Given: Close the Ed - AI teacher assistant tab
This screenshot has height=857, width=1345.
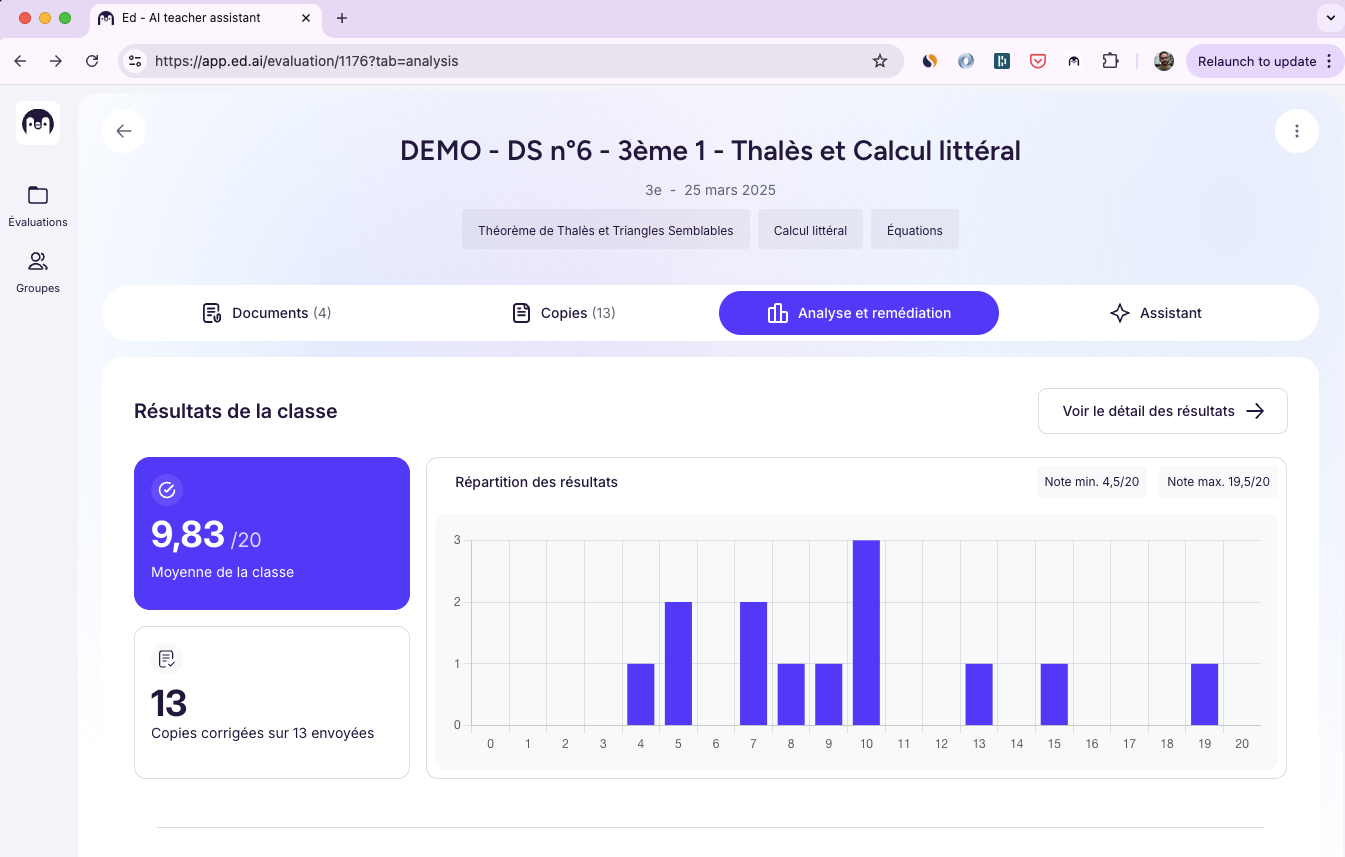Looking at the screenshot, I should (305, 18).
